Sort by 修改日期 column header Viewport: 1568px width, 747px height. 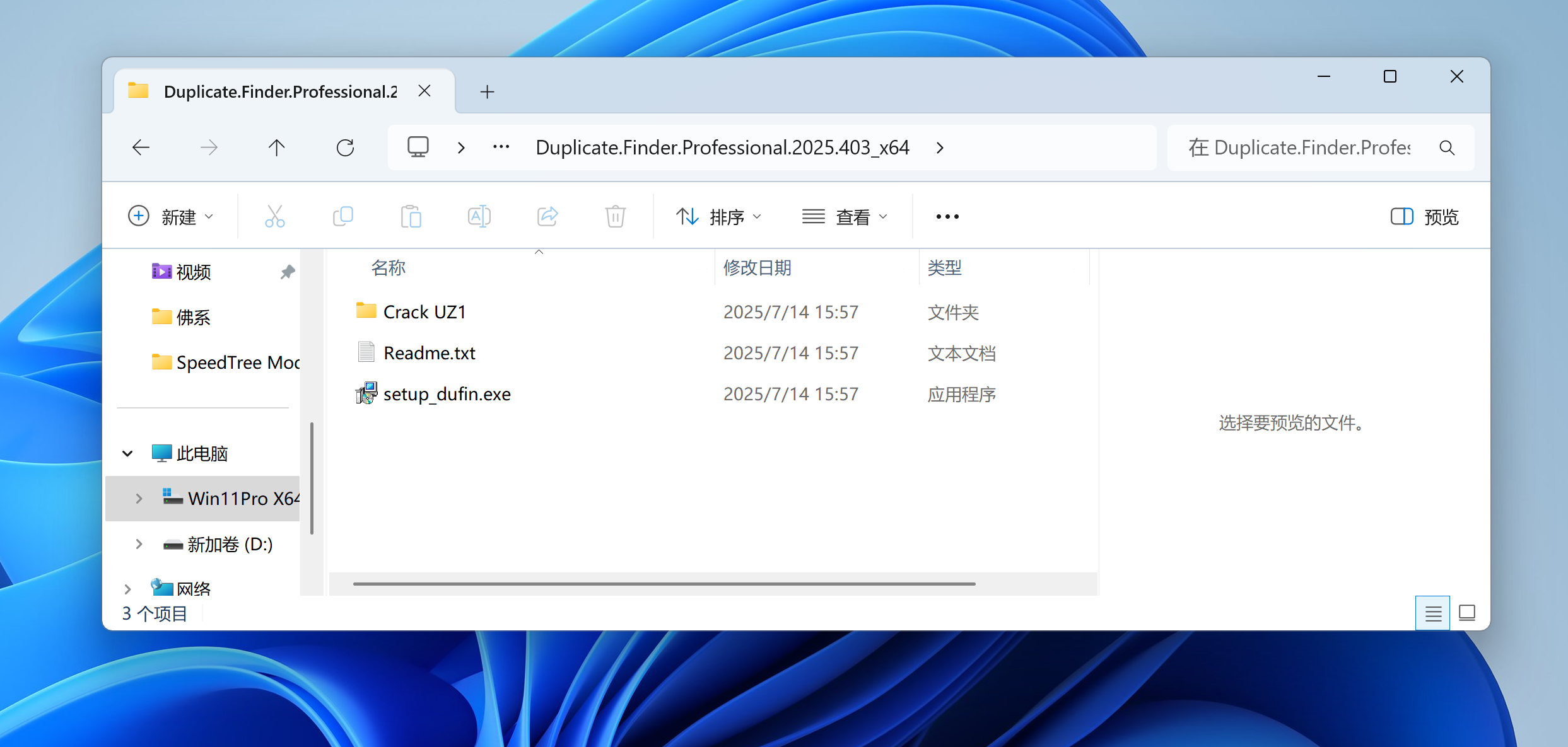758,268
